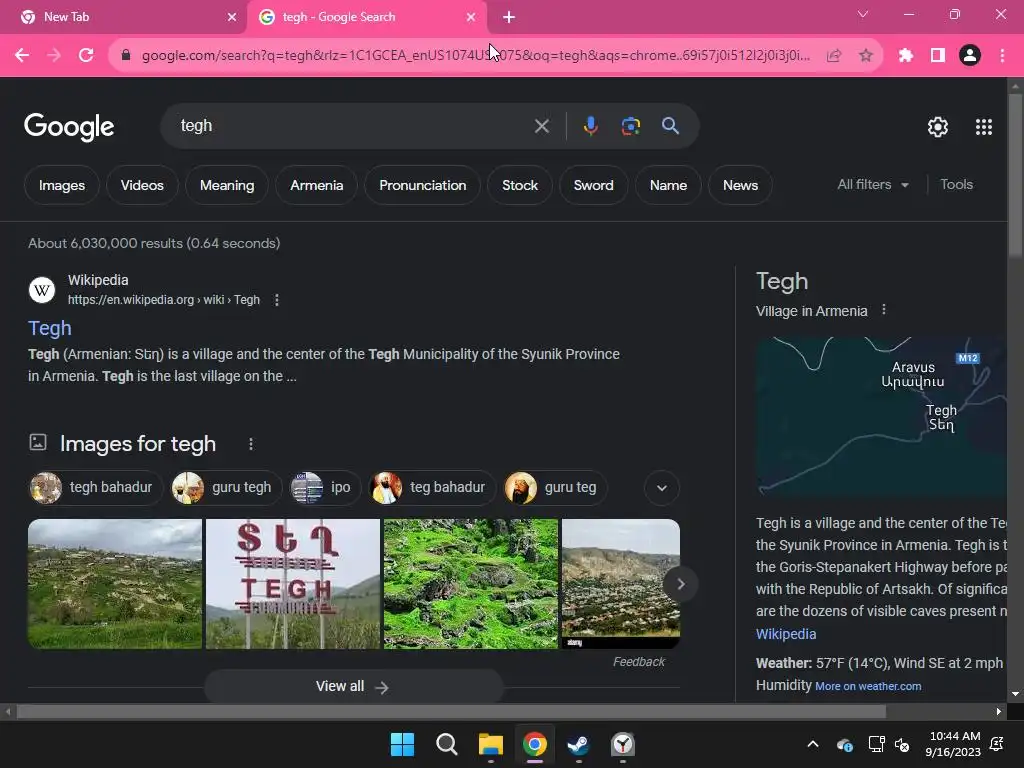Open the Tegh Wikipedia result title

coord(50,328)
